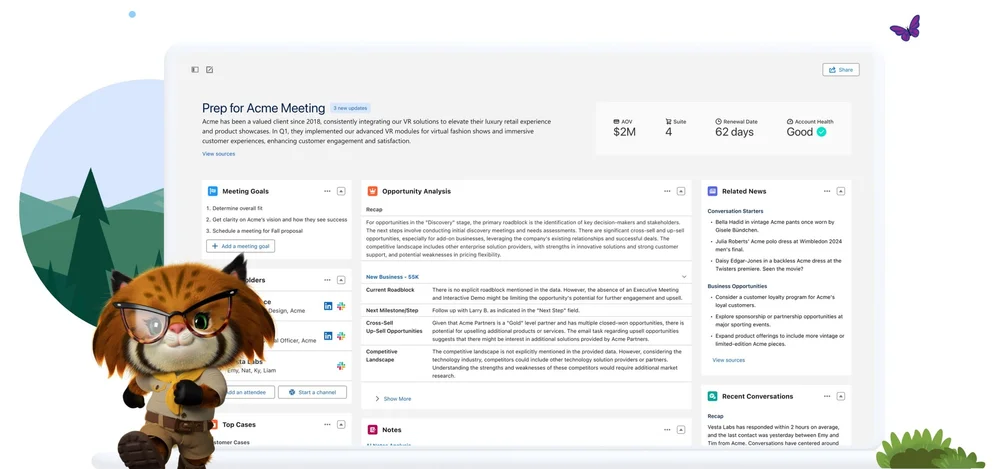Collapse the Stakeholders card

click(x=341, y=279)
